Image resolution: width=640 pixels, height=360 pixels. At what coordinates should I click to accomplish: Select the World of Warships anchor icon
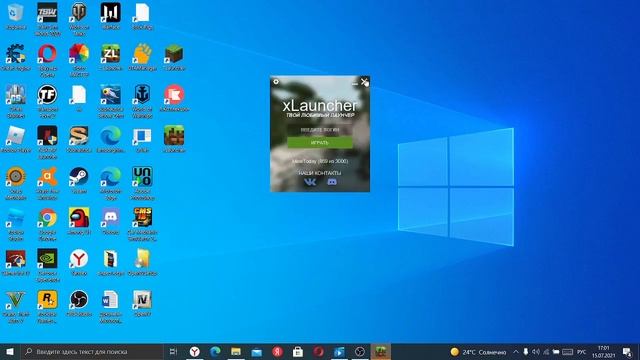[142, 101]
